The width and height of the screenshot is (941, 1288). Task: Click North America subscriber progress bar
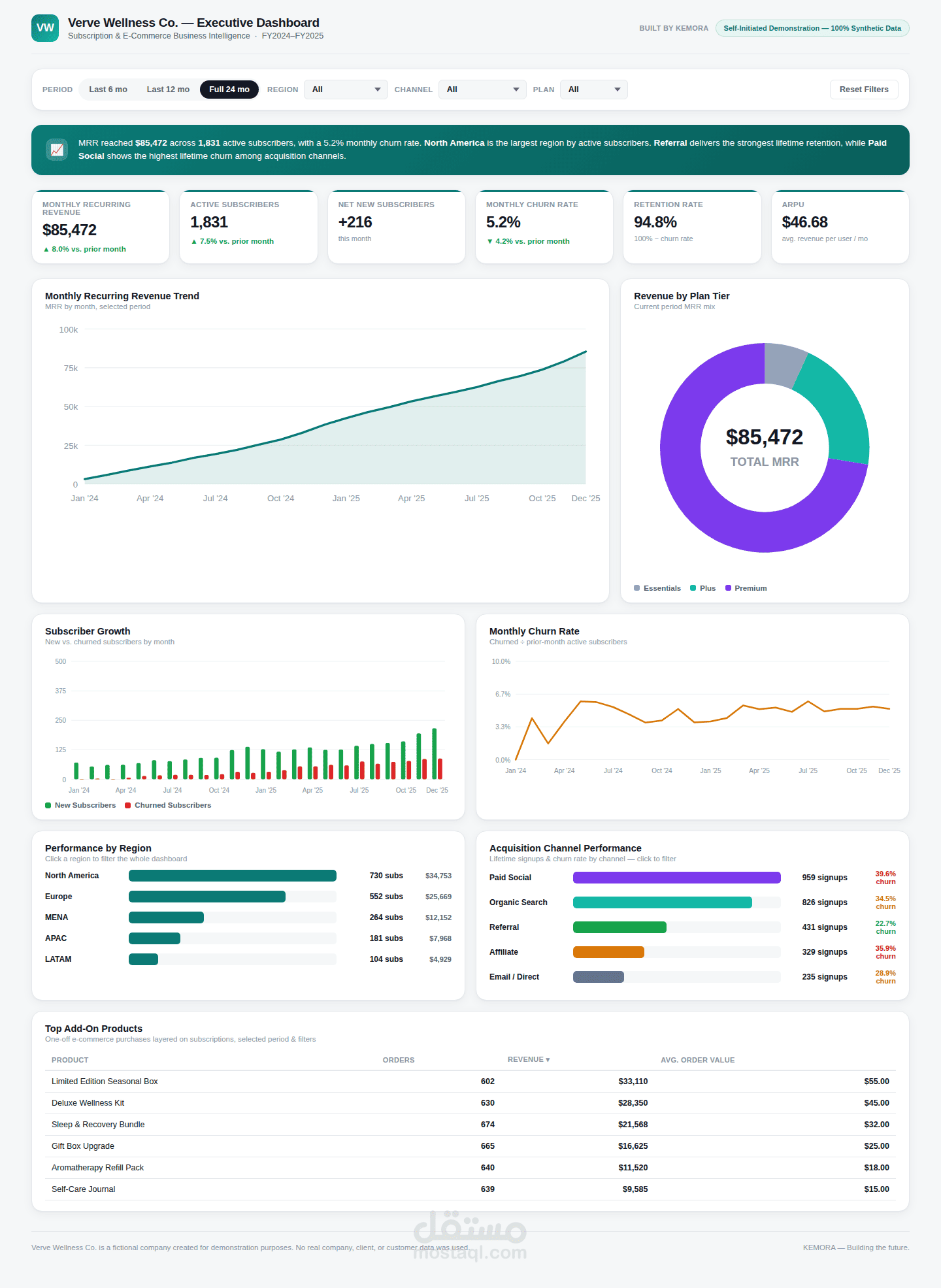click(233, 876)
